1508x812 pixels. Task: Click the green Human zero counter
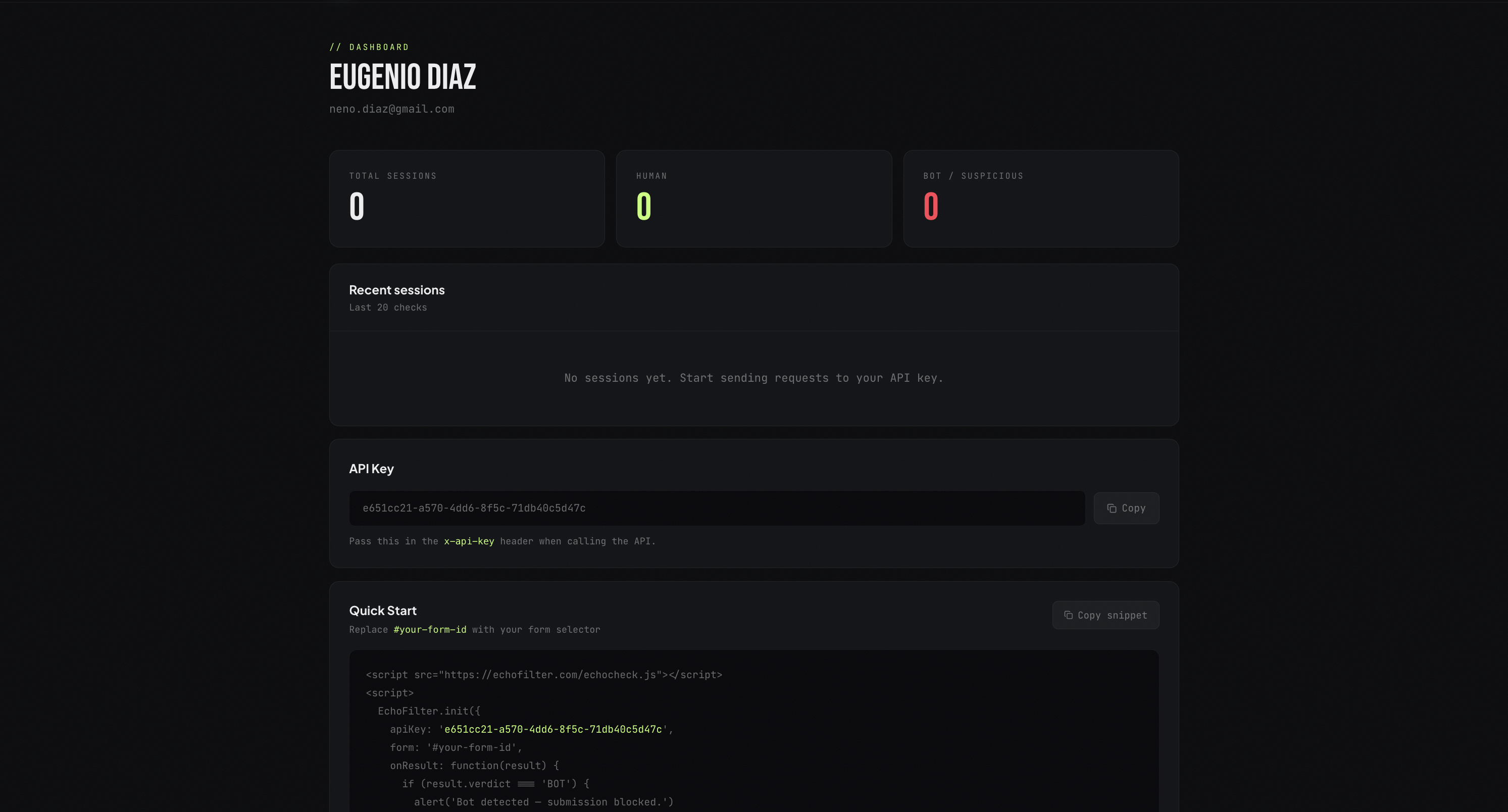point(643,206)
